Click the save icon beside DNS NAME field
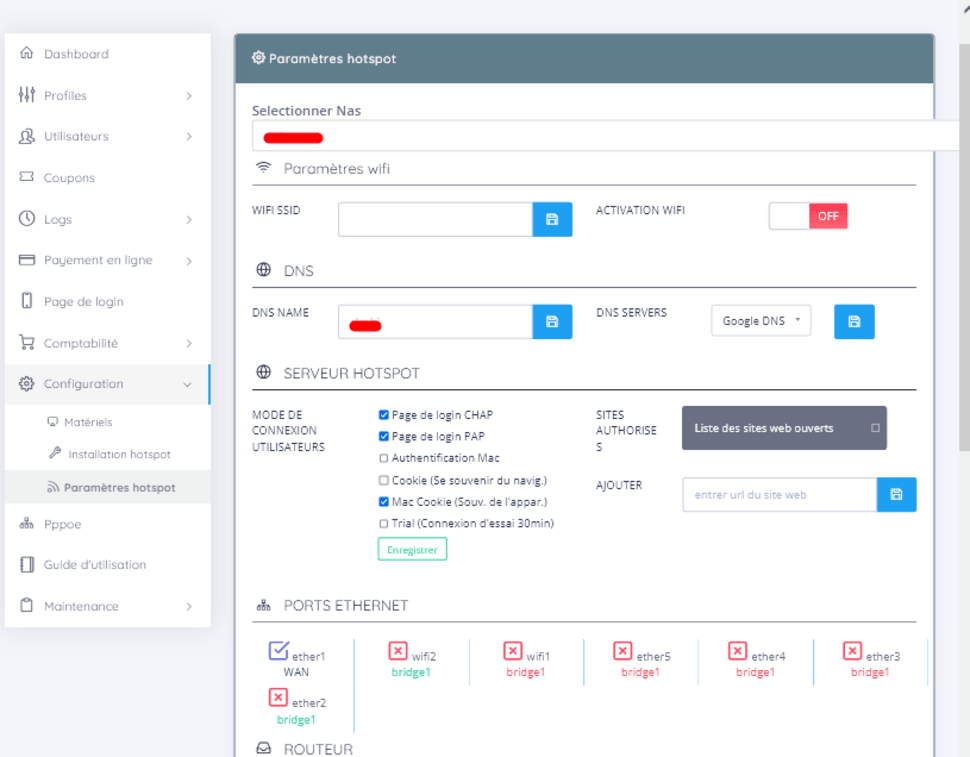The width and height of the screenshot is (970, 757). click(x=552, y=322)
